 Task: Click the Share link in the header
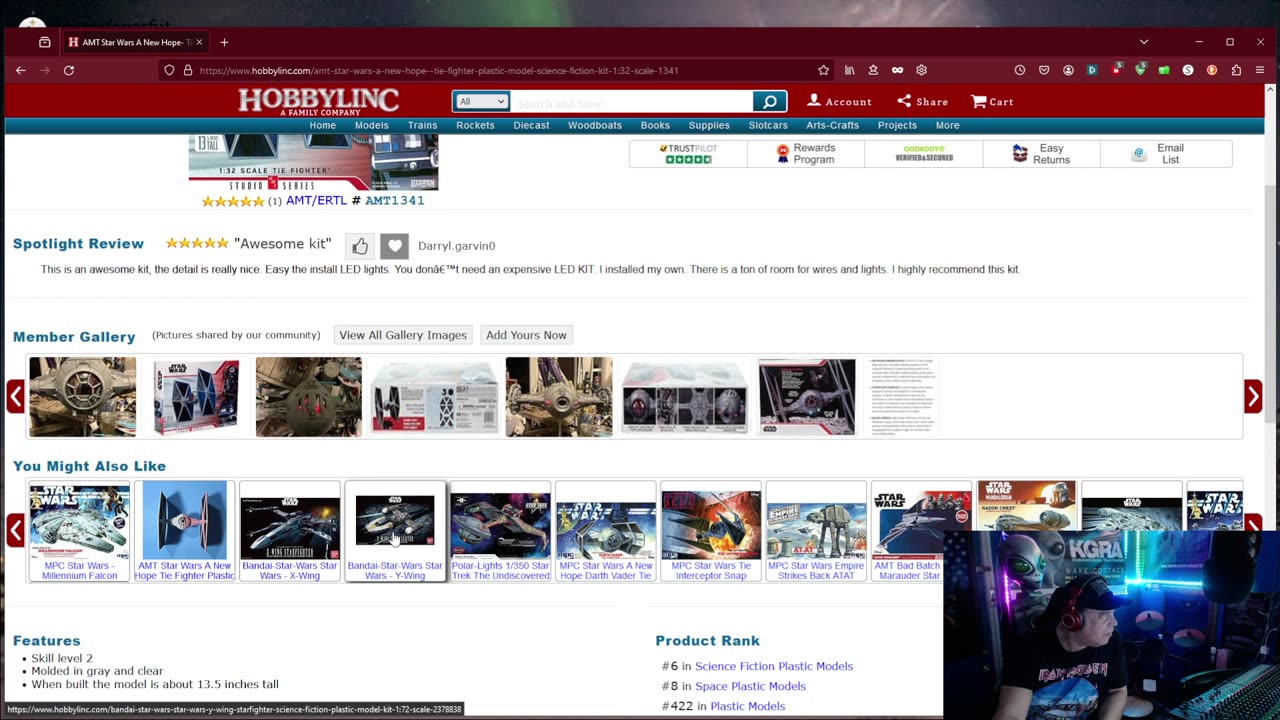[x=923, y=101]
